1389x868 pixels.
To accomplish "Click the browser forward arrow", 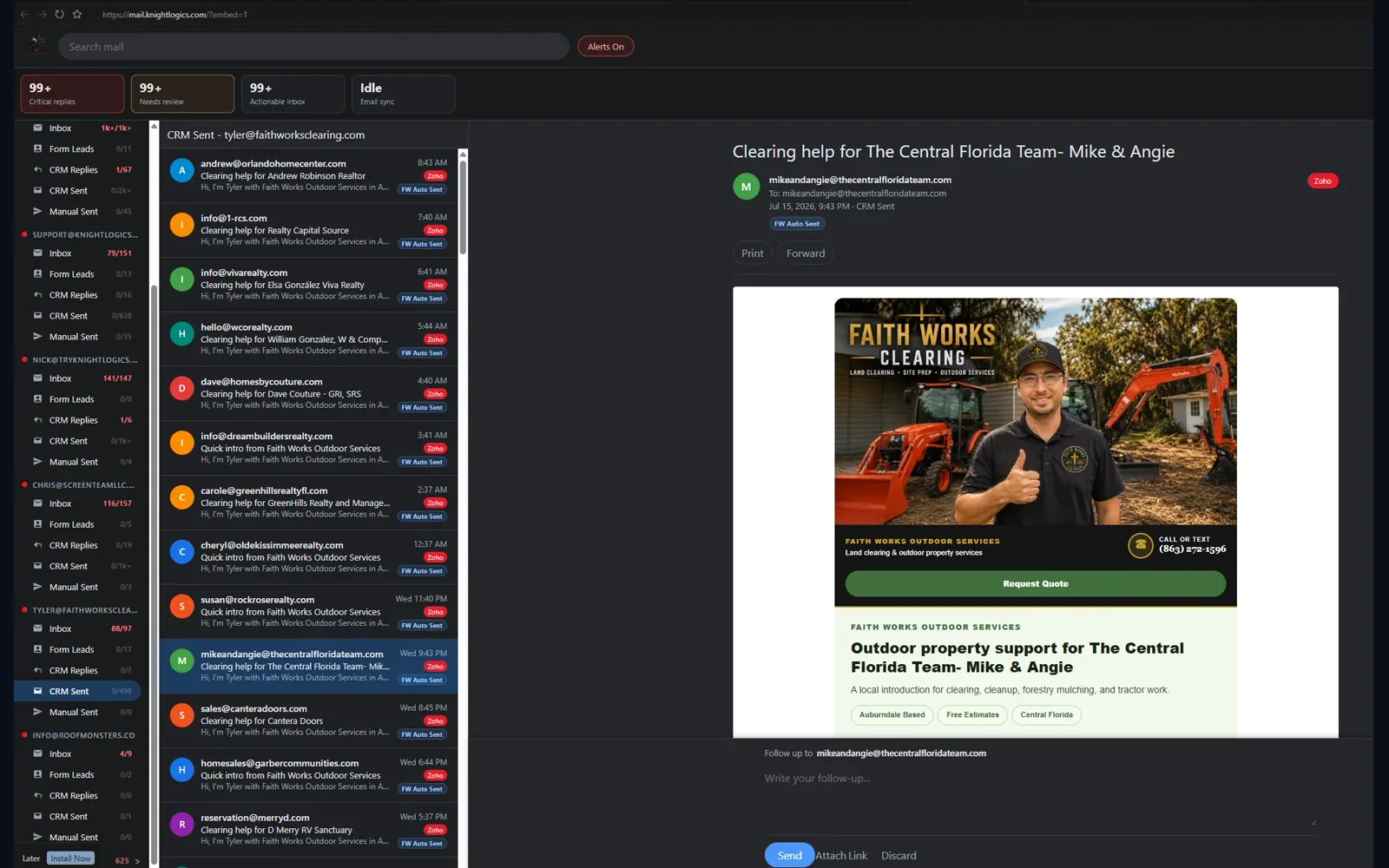I will [42, 14].
